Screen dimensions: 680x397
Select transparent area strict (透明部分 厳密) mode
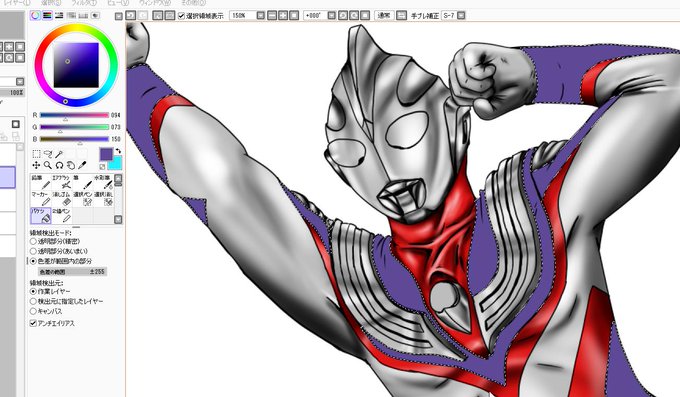(33, 241)
